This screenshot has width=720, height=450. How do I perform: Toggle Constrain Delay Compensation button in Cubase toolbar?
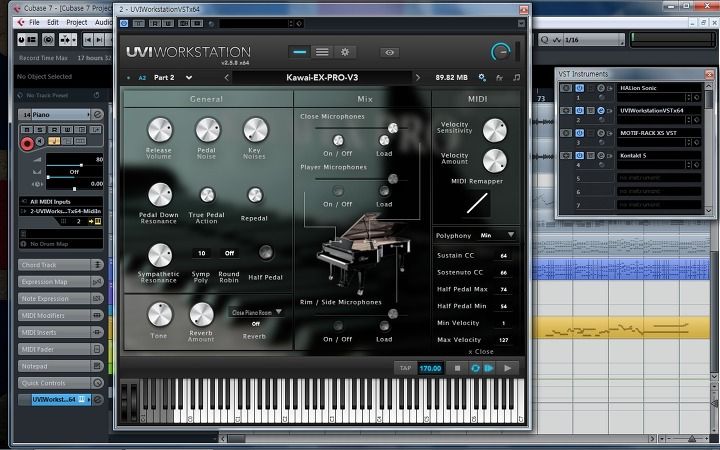click(48, 40)
